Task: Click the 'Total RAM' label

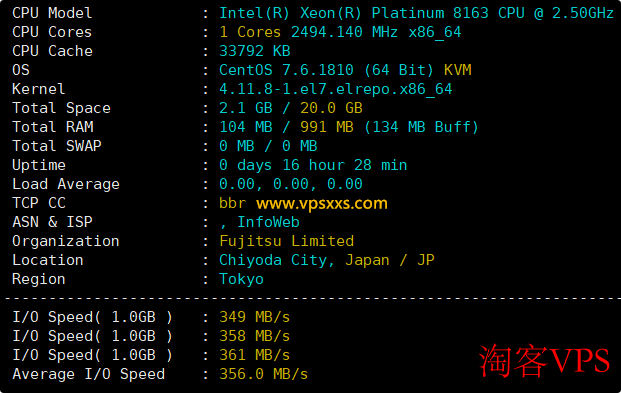Action: (x=53, y=127)
